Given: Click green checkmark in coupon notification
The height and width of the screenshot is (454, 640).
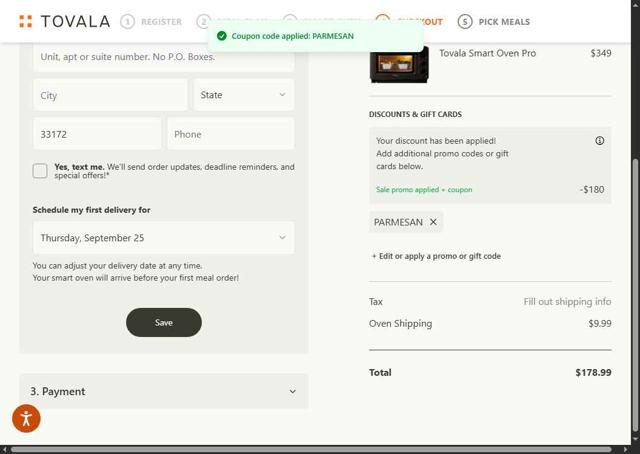Looking at the screenshot, I should [x=222, y=36].
